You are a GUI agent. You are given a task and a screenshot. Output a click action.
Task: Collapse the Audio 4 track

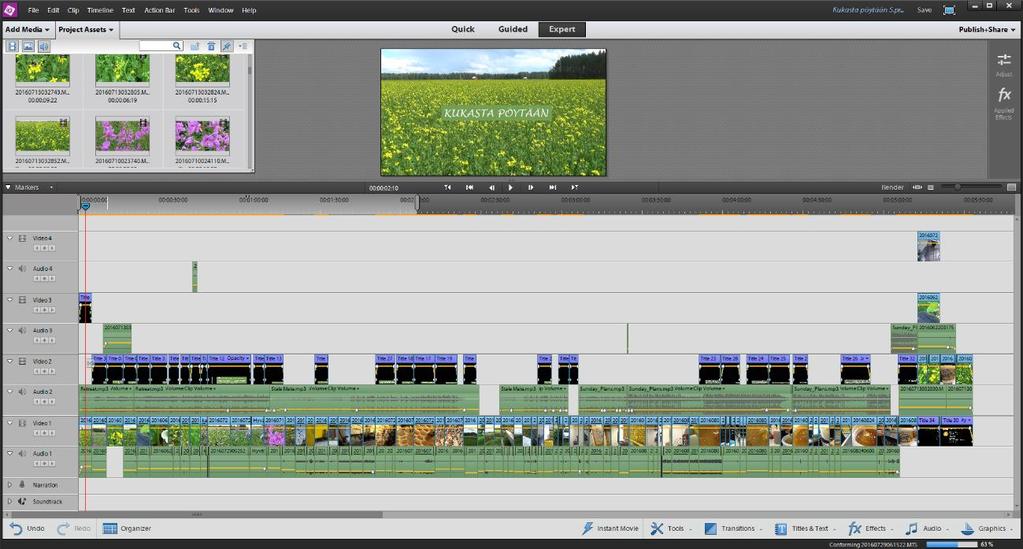tap(9, 268)
